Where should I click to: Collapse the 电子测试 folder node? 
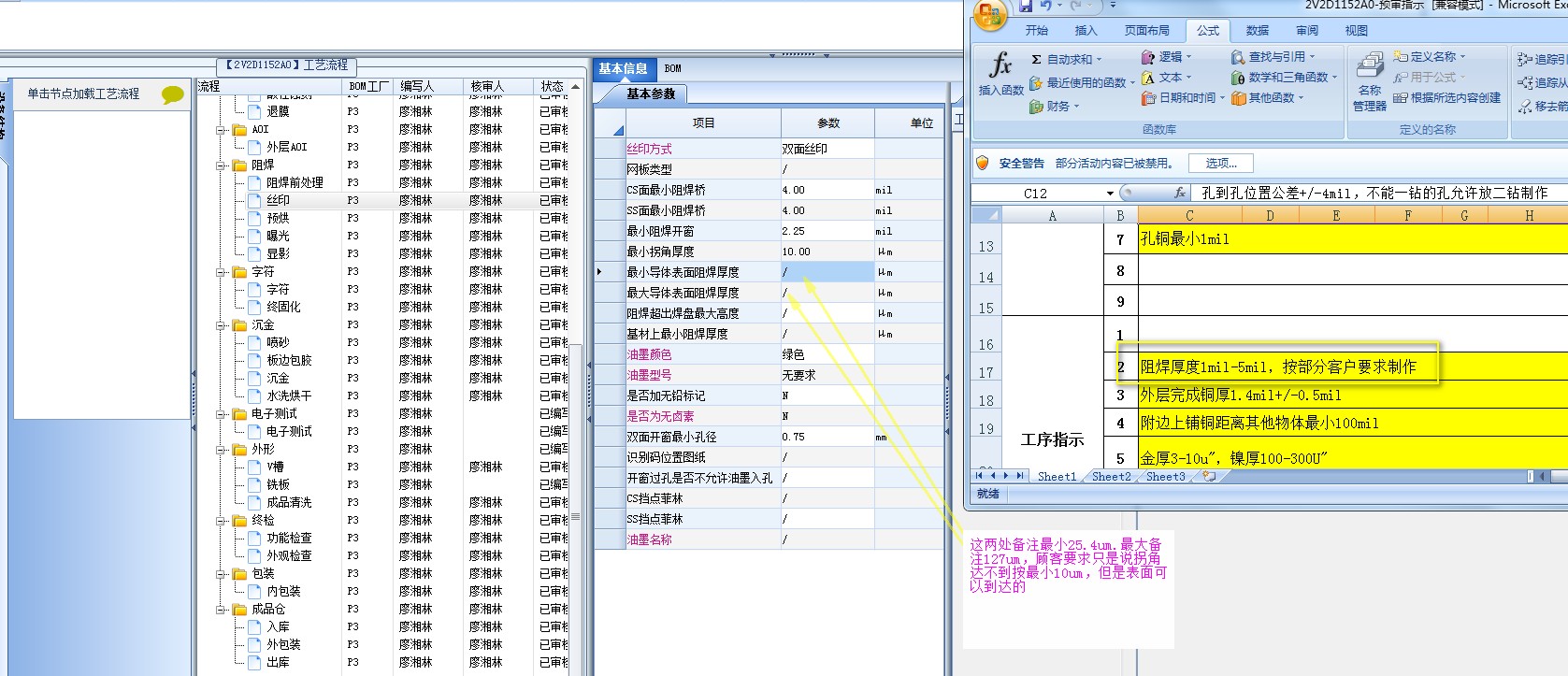point(222,414)
